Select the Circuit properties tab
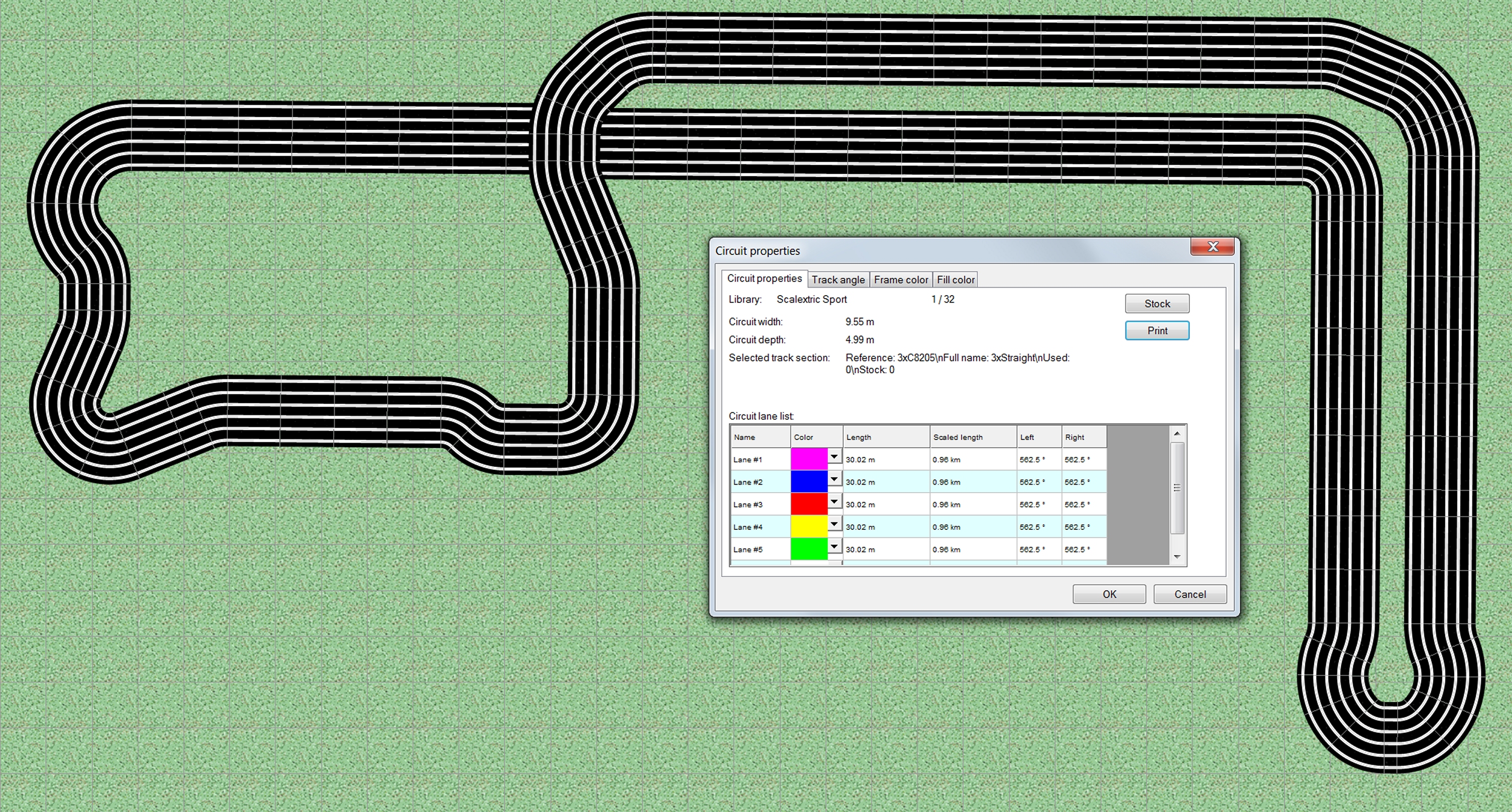This screenshot has height=812, width=1512. tap(764, 279)
